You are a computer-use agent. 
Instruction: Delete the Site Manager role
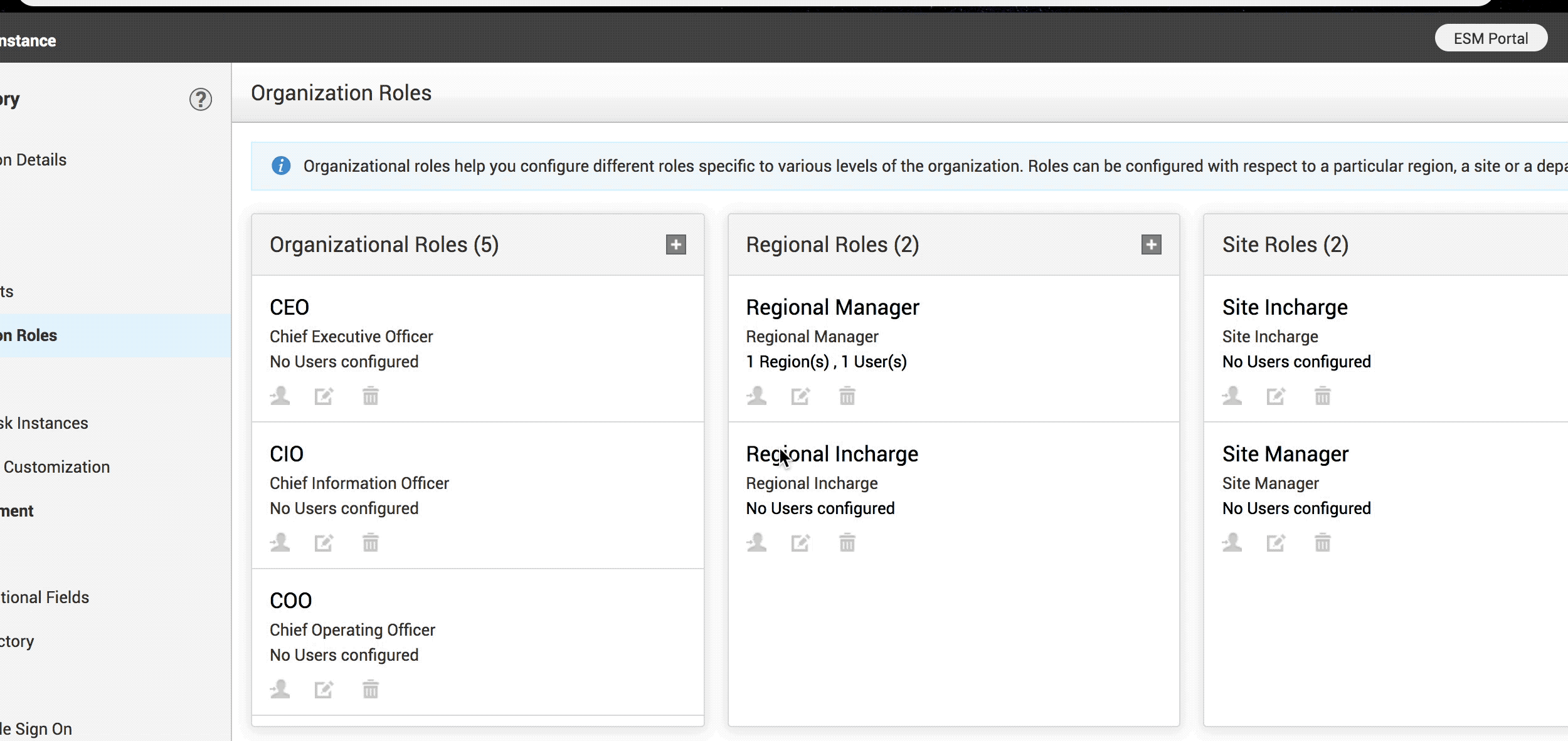(1323, 543)
